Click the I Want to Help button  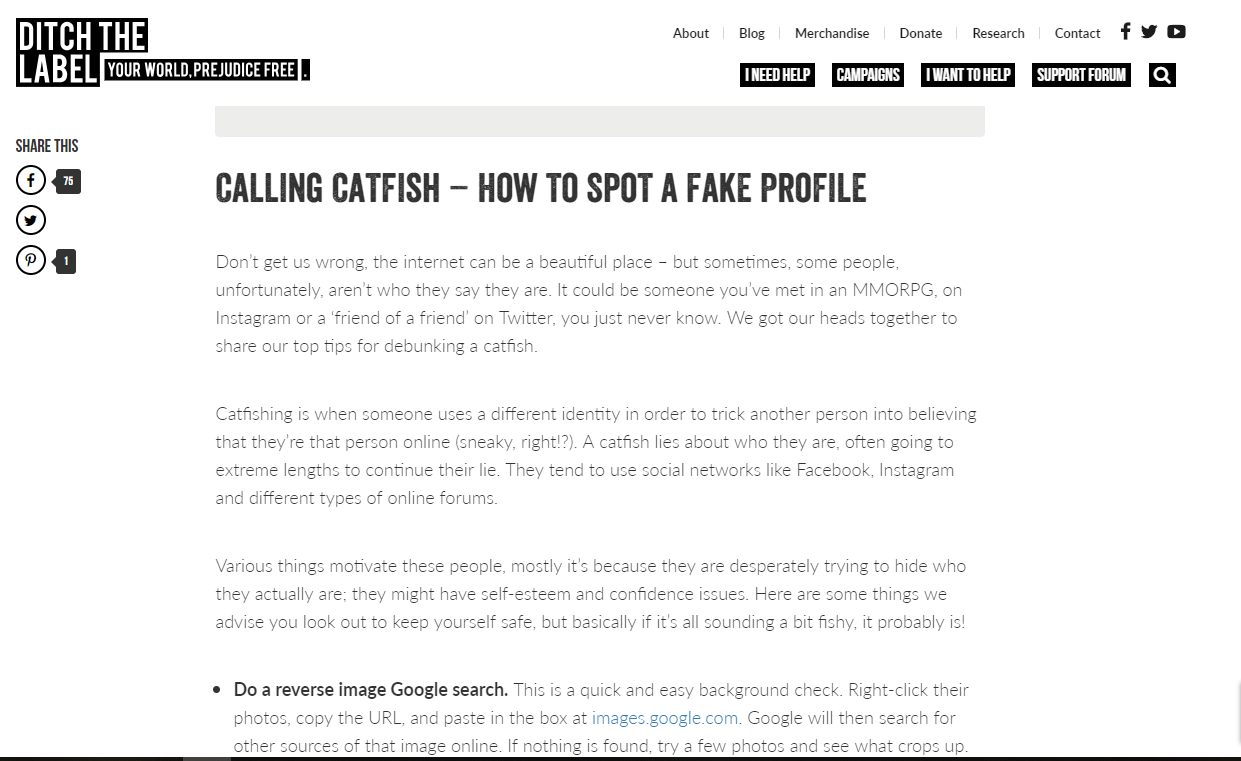click(x=968, y=75)
